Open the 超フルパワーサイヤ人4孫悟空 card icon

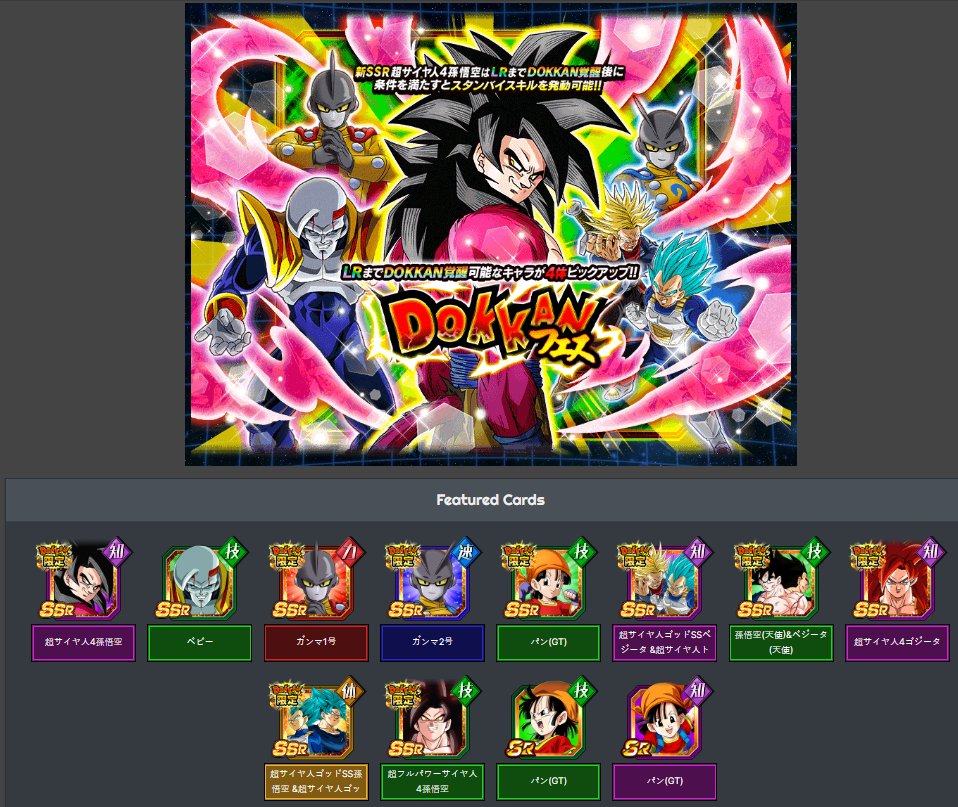tap(432, 719)
